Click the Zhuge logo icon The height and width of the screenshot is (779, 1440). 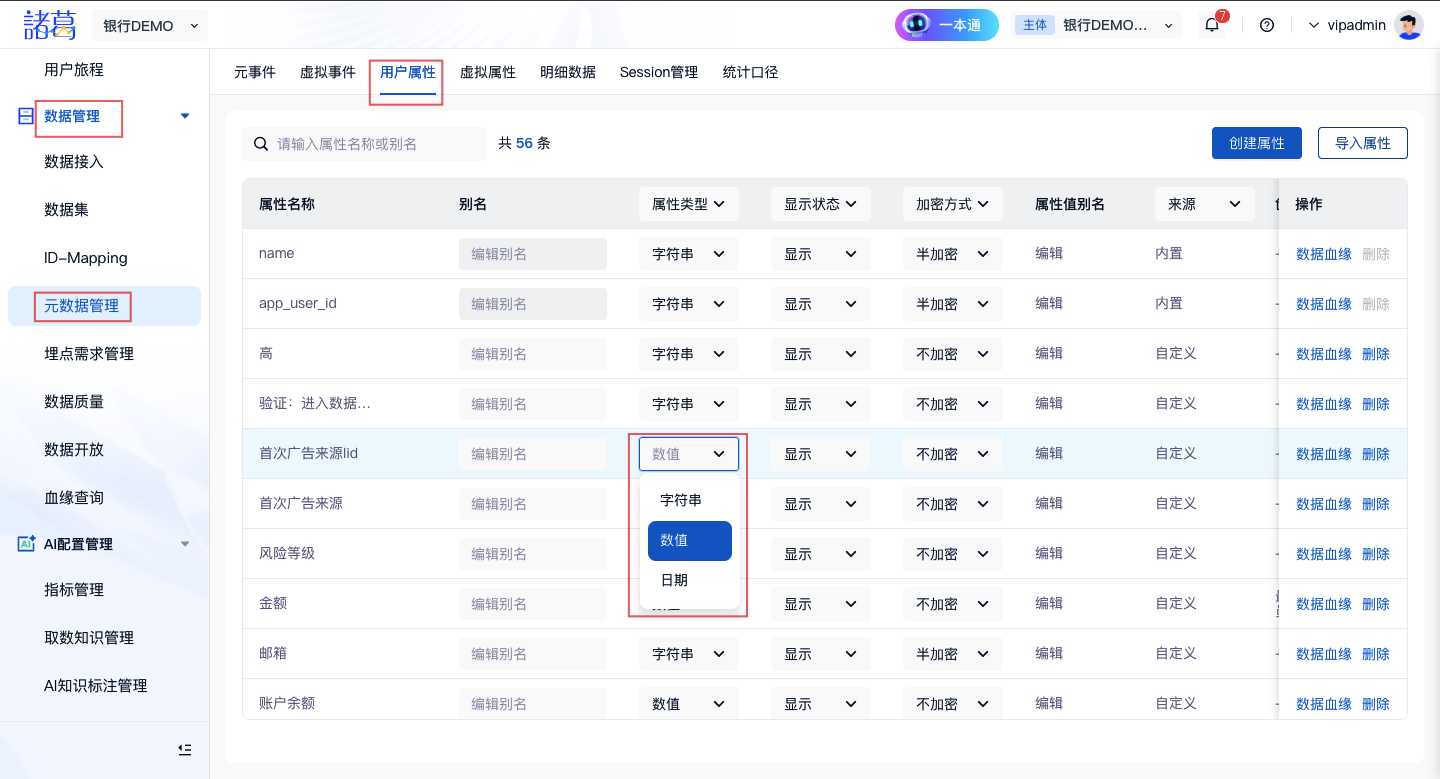click(49, 25)
